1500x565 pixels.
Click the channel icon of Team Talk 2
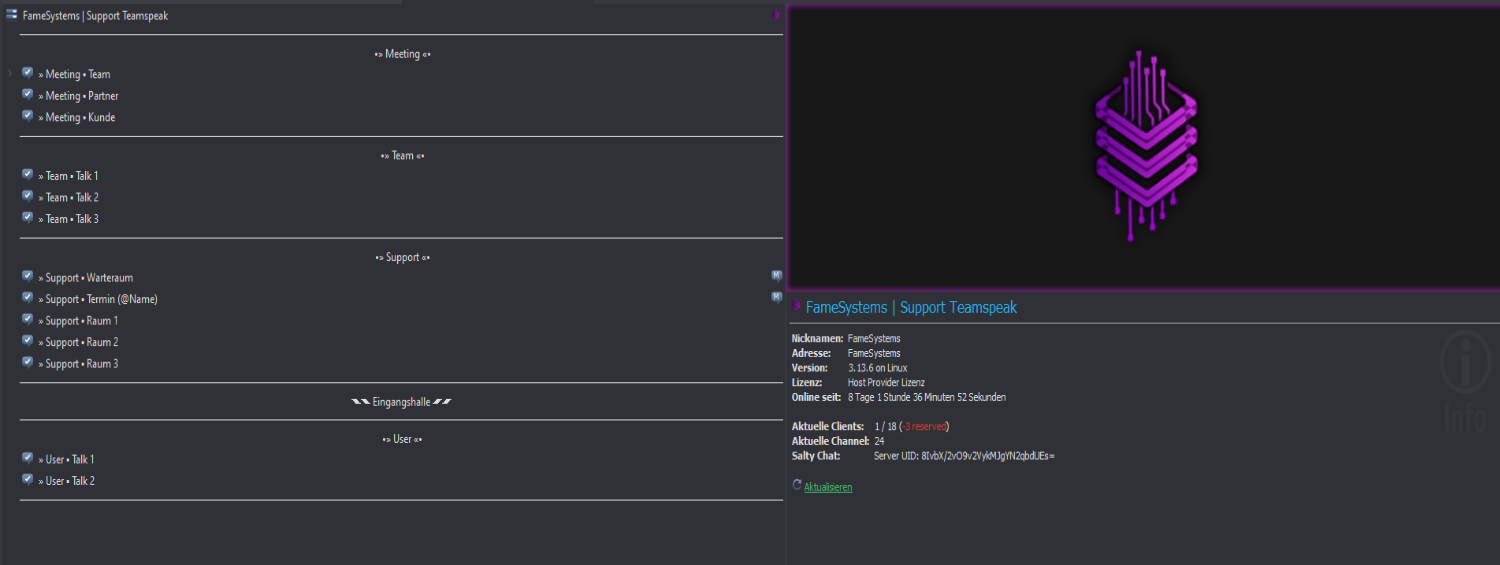pyautogui.click(x=28, y=196)
